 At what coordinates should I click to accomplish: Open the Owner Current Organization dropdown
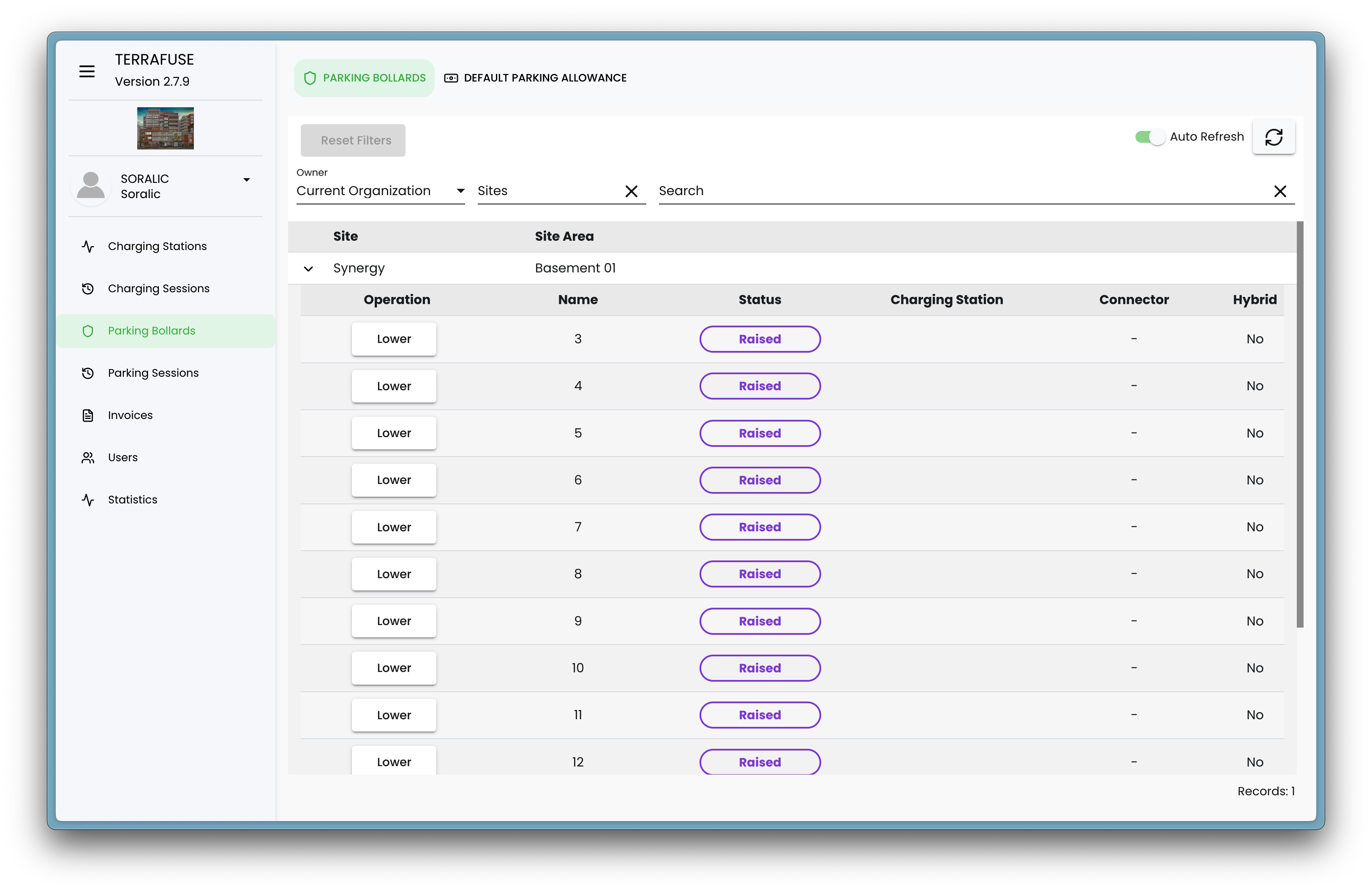tap(380, 191)
